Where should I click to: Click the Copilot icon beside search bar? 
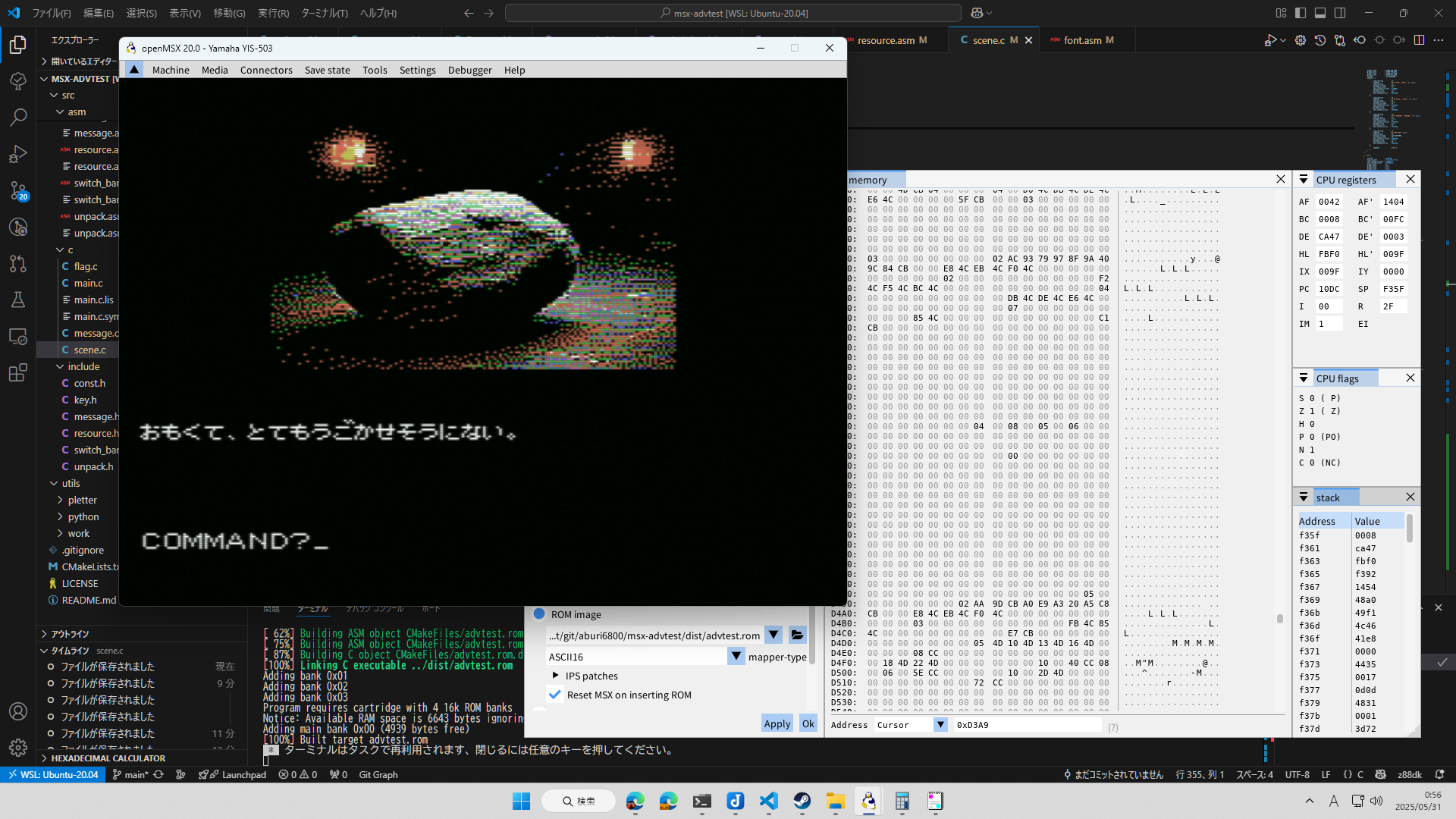tap(977, 13)
